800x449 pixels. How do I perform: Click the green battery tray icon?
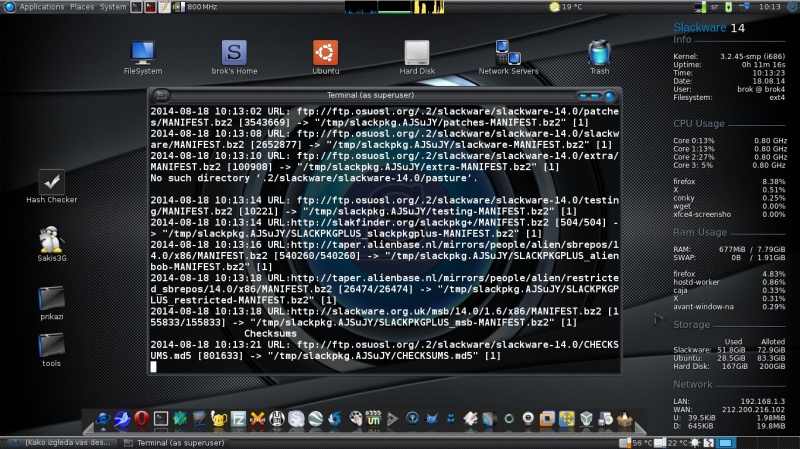(x=729, y=7)
